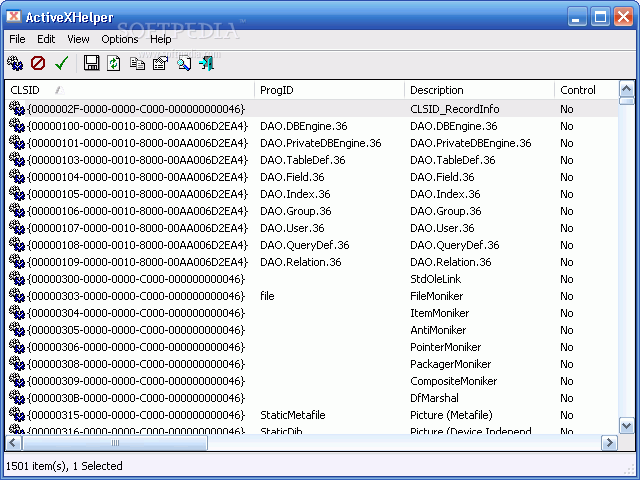Click the horizontal scrollbar thumb
Screen dimensions: 640x480
click(x=115, y=442)
